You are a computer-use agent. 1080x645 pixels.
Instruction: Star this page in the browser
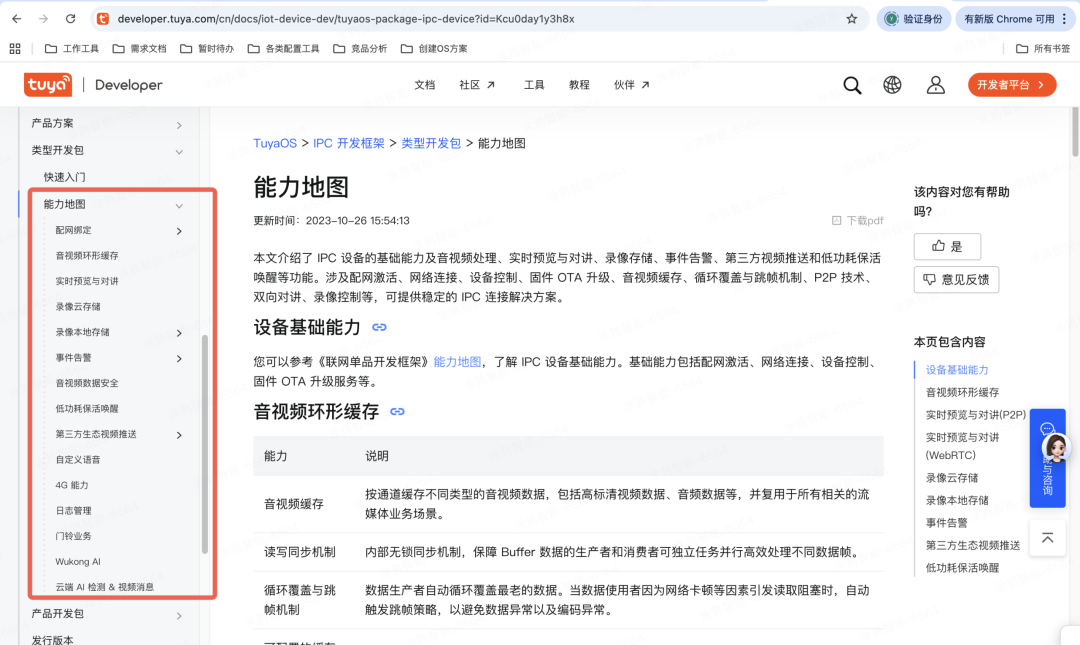(x=851, y=18)
